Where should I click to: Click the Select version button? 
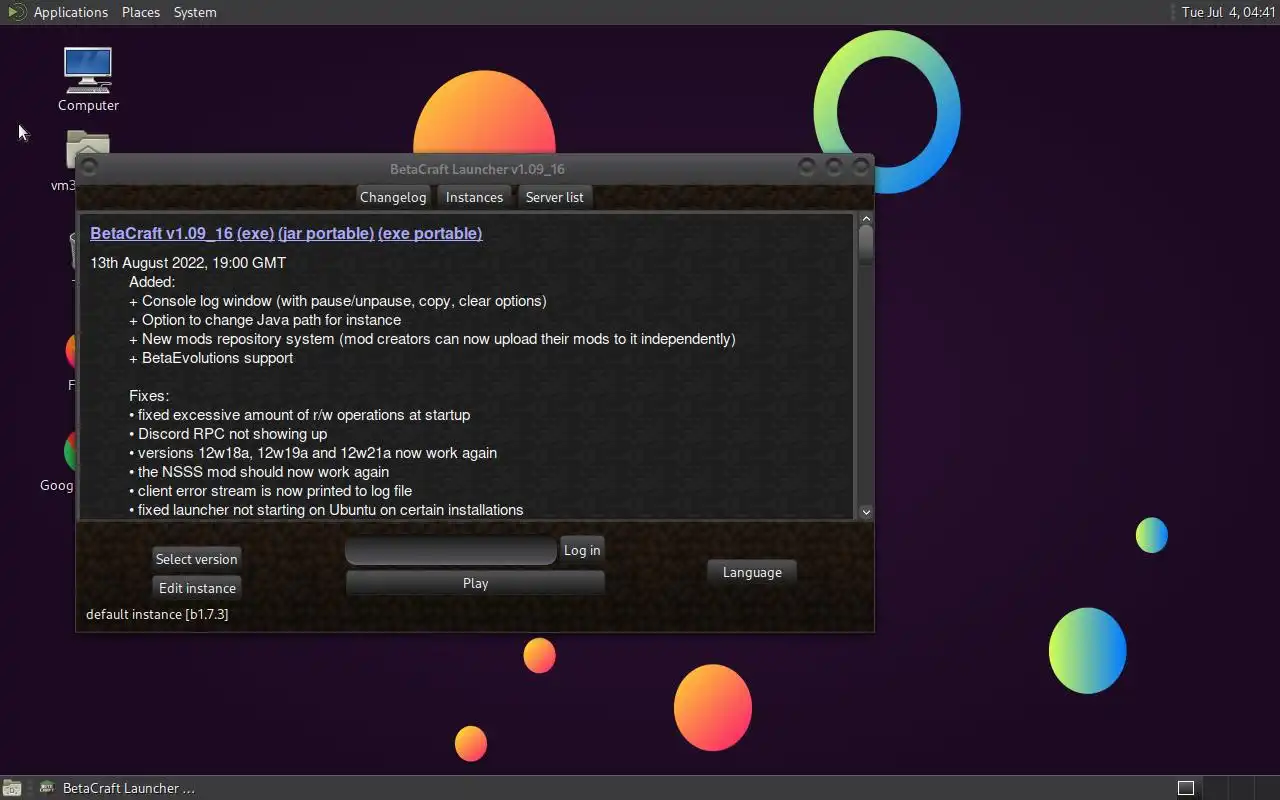(197, 559)
